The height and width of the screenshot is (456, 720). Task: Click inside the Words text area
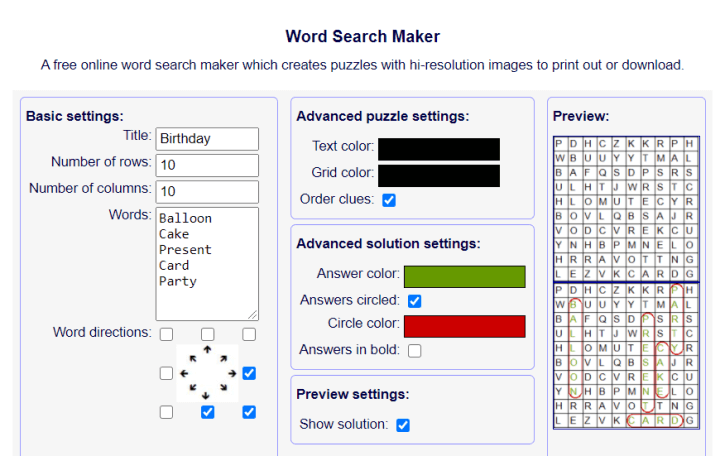click(x=207, y=264)
